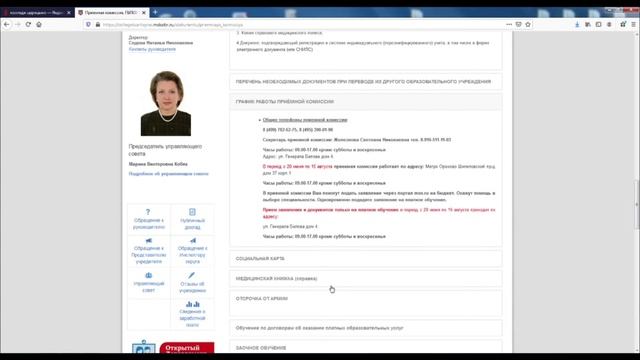Open the Кабинет руководителя link
This screenshot has width=640, height=360.
point(152,49)
